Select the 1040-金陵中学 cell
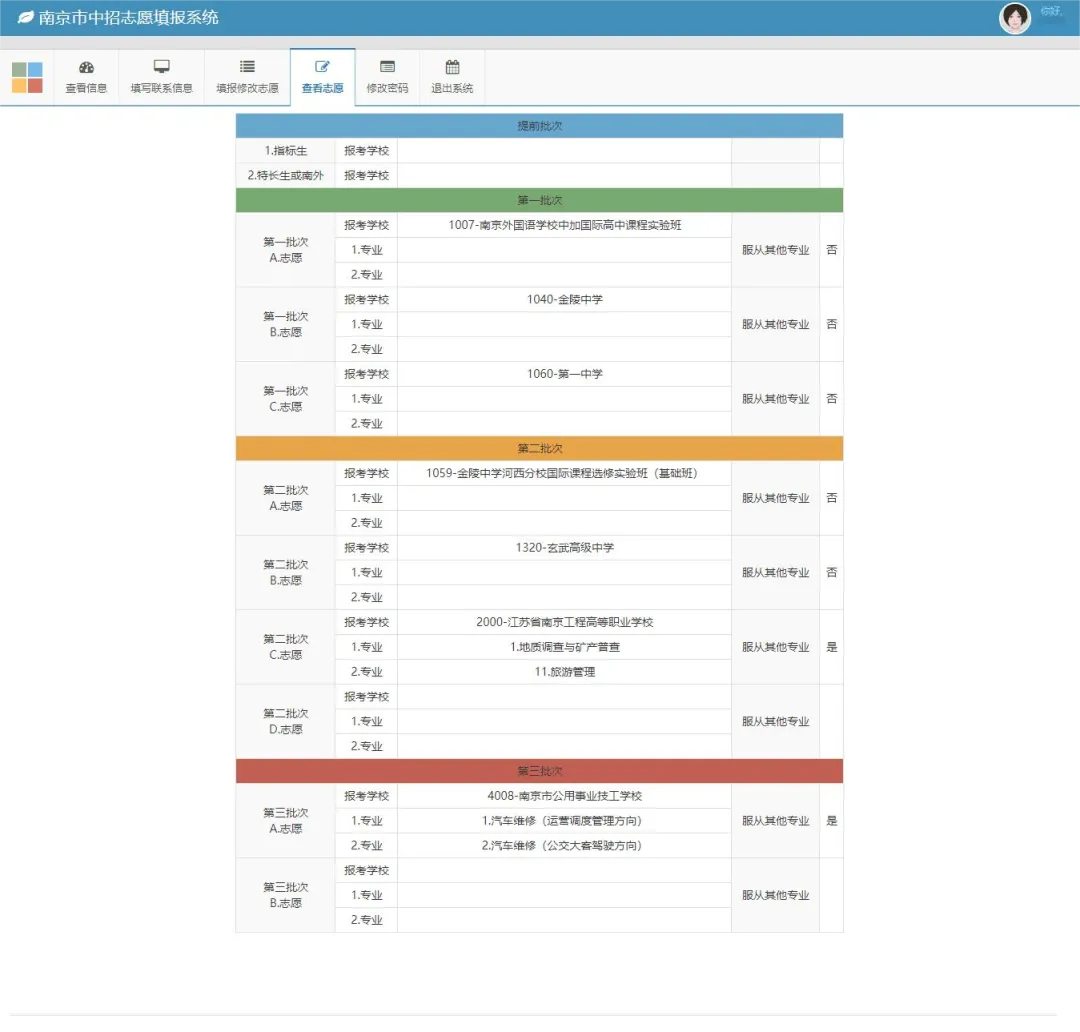Screen dimensions: 1080x1032 point(565,300)
